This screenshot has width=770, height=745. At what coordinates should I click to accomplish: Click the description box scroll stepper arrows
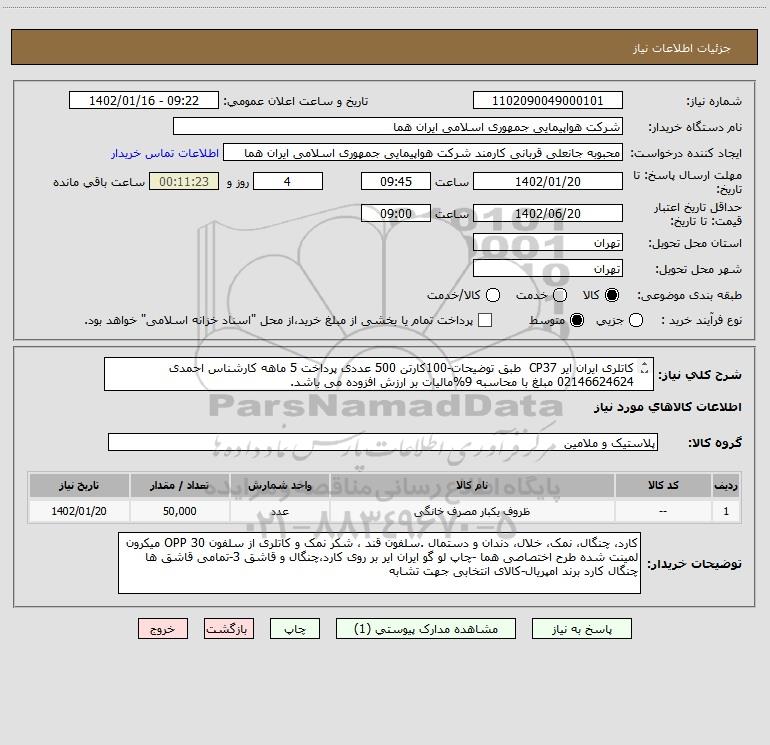pos(645,367)
